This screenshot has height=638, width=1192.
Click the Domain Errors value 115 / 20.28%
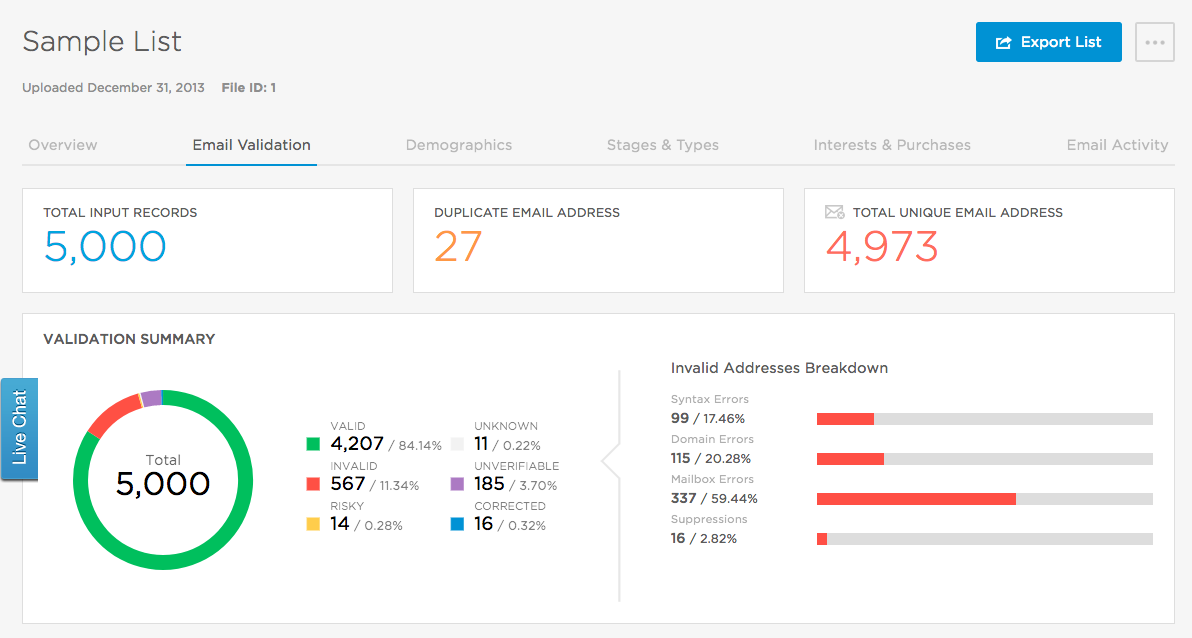[711, 459]
